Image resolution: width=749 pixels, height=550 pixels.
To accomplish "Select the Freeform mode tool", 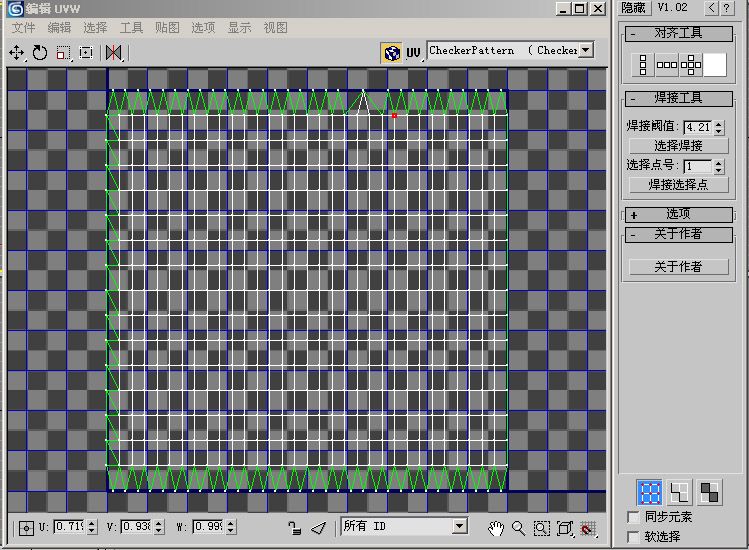I will (x=86, y=53).
